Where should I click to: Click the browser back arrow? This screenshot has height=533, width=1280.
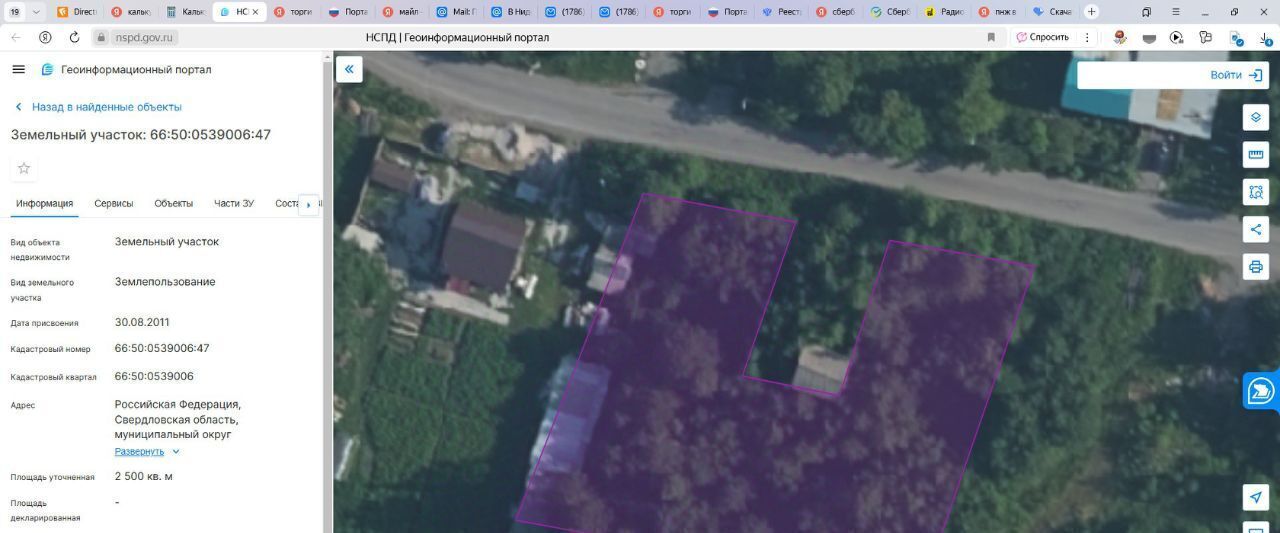[15, 37]
